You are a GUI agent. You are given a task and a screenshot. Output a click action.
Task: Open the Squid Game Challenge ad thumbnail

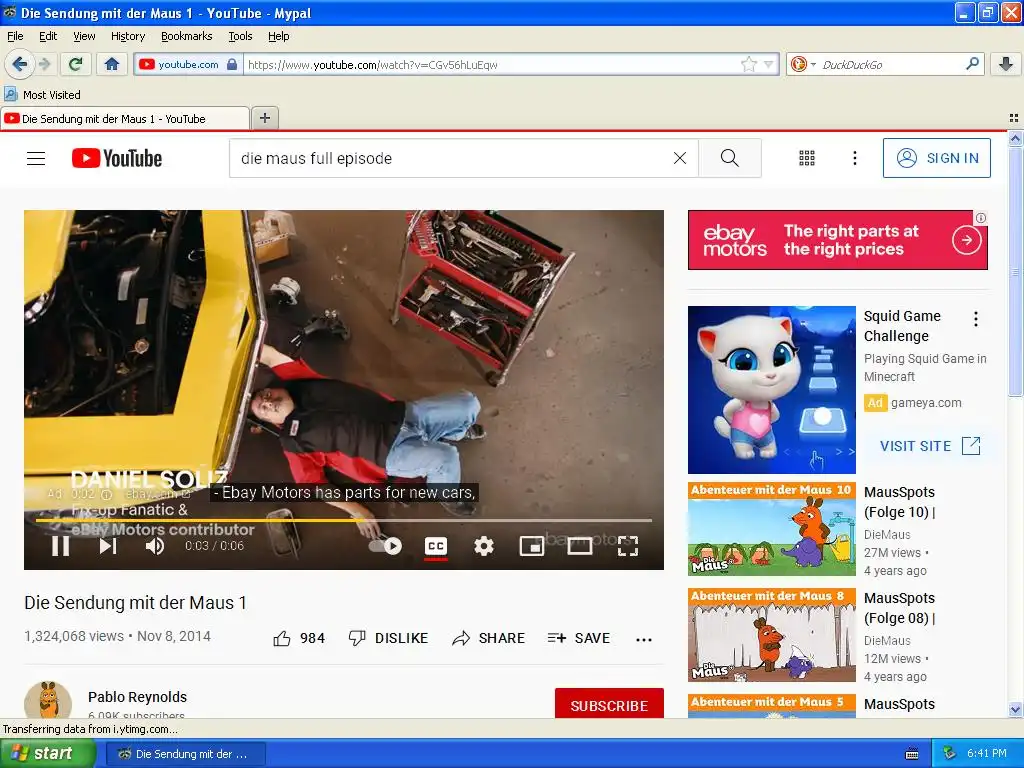click(x=771, y=390)
